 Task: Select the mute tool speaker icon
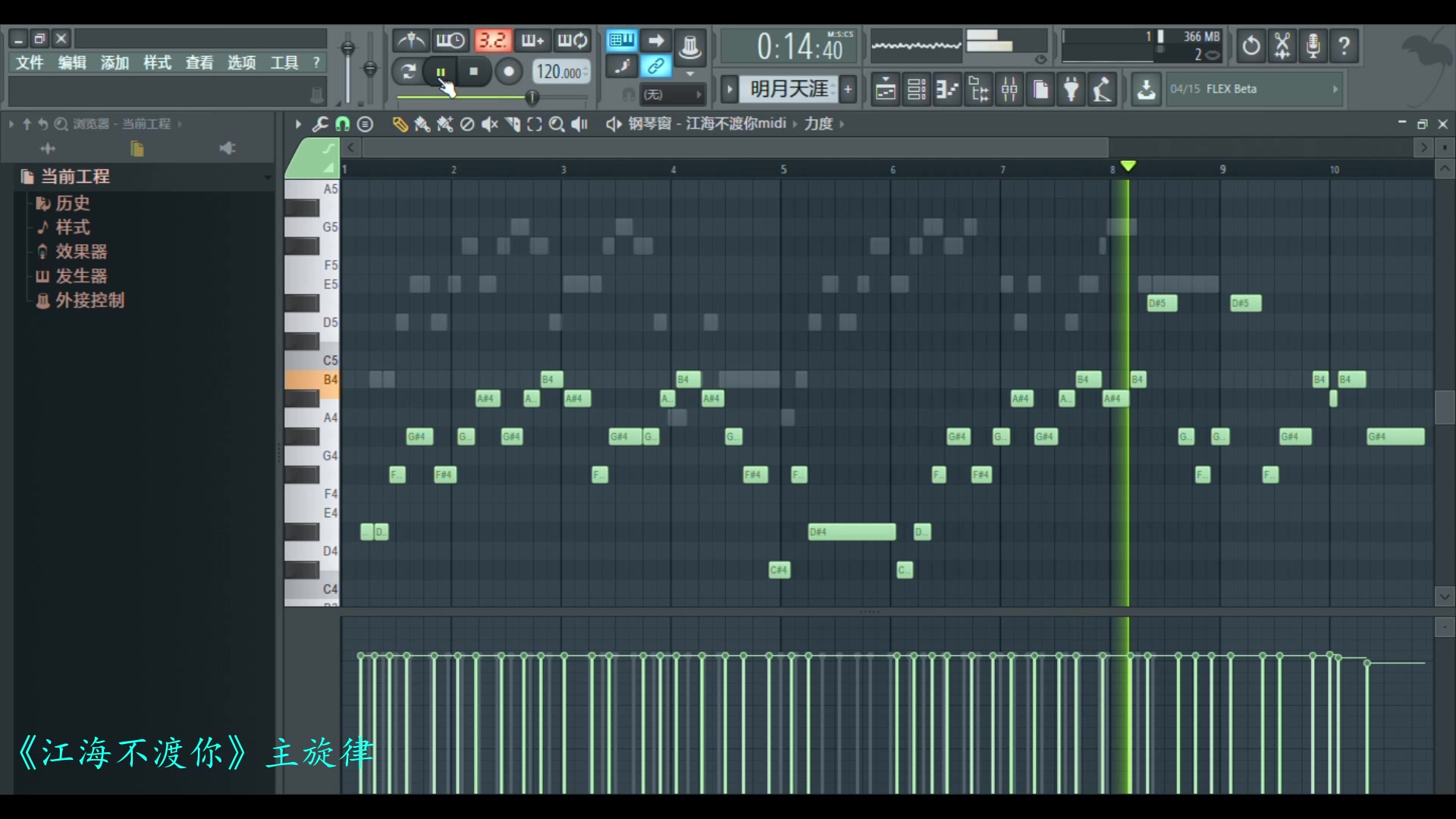(x=490, y=124)
